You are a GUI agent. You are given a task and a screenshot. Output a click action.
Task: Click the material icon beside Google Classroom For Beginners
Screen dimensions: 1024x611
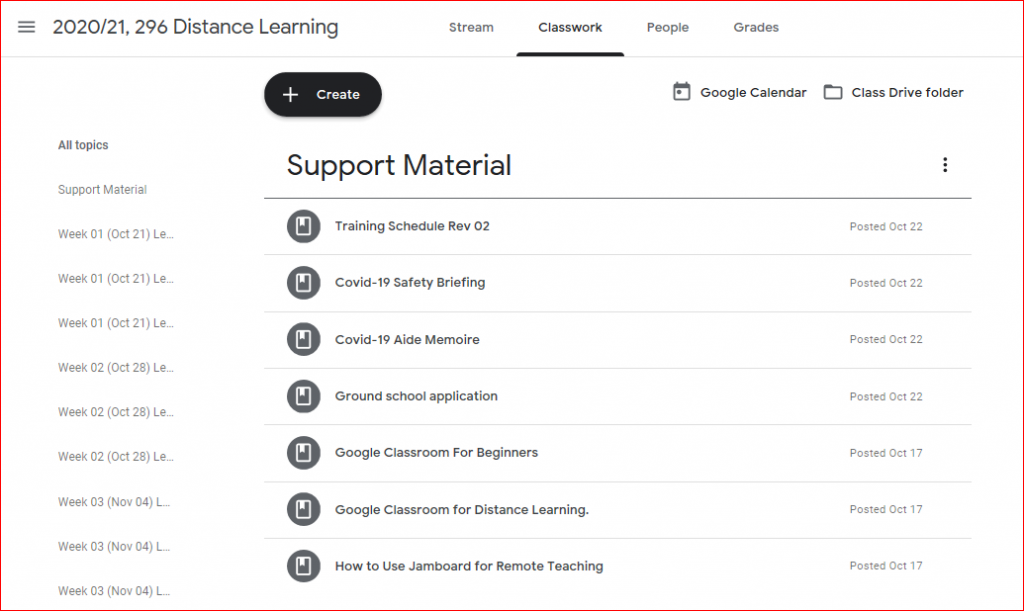(302, 453)
